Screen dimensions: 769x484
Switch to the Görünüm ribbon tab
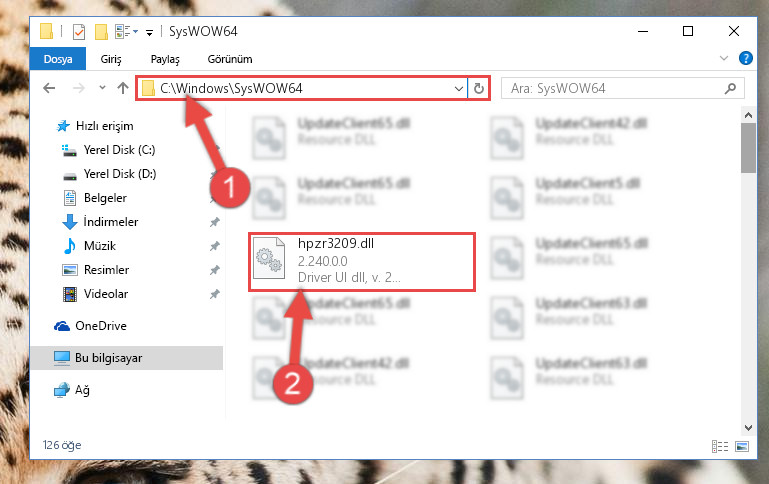230,59
